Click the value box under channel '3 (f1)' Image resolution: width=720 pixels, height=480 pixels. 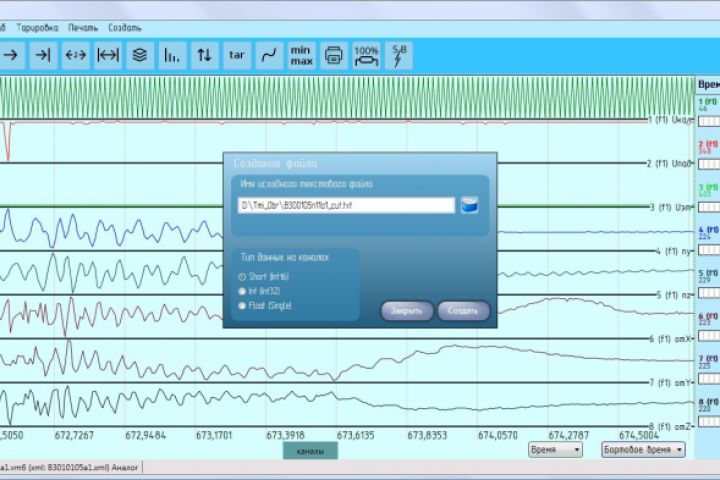click(709, 207)
